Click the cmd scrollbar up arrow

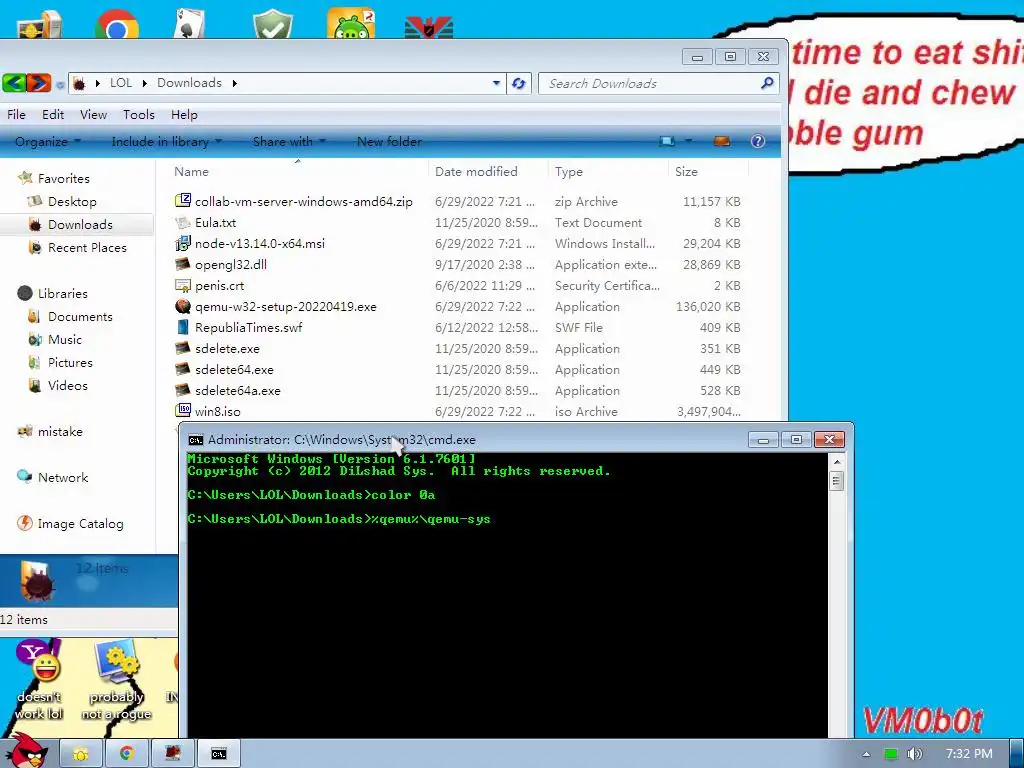point(836,462)
